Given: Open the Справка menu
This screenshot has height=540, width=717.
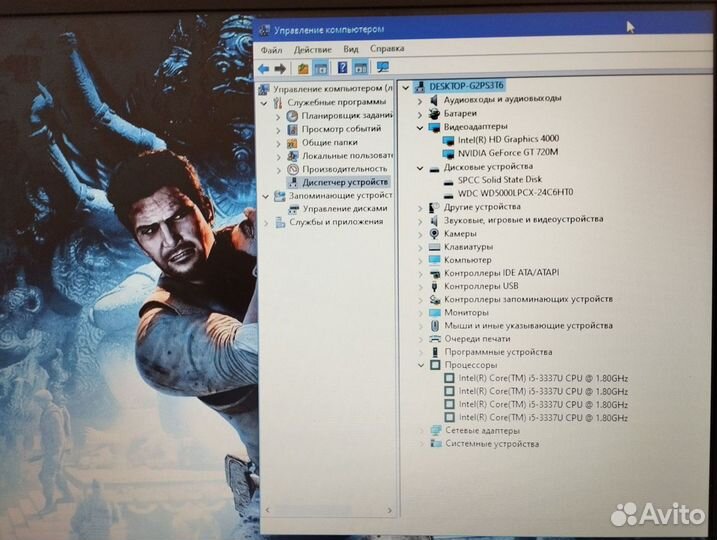Looking at the screenshot, I should [x=387, y=48].
